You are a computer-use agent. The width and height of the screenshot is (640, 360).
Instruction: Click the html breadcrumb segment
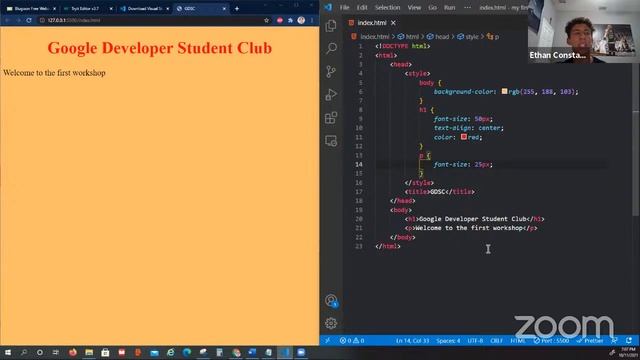pyautogui.click(x=412, y=37)
